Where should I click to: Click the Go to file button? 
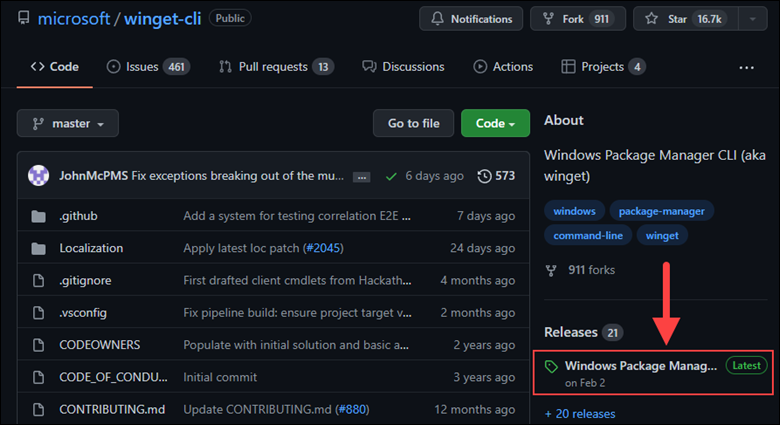pyautogui.click(x=413, y=123)
